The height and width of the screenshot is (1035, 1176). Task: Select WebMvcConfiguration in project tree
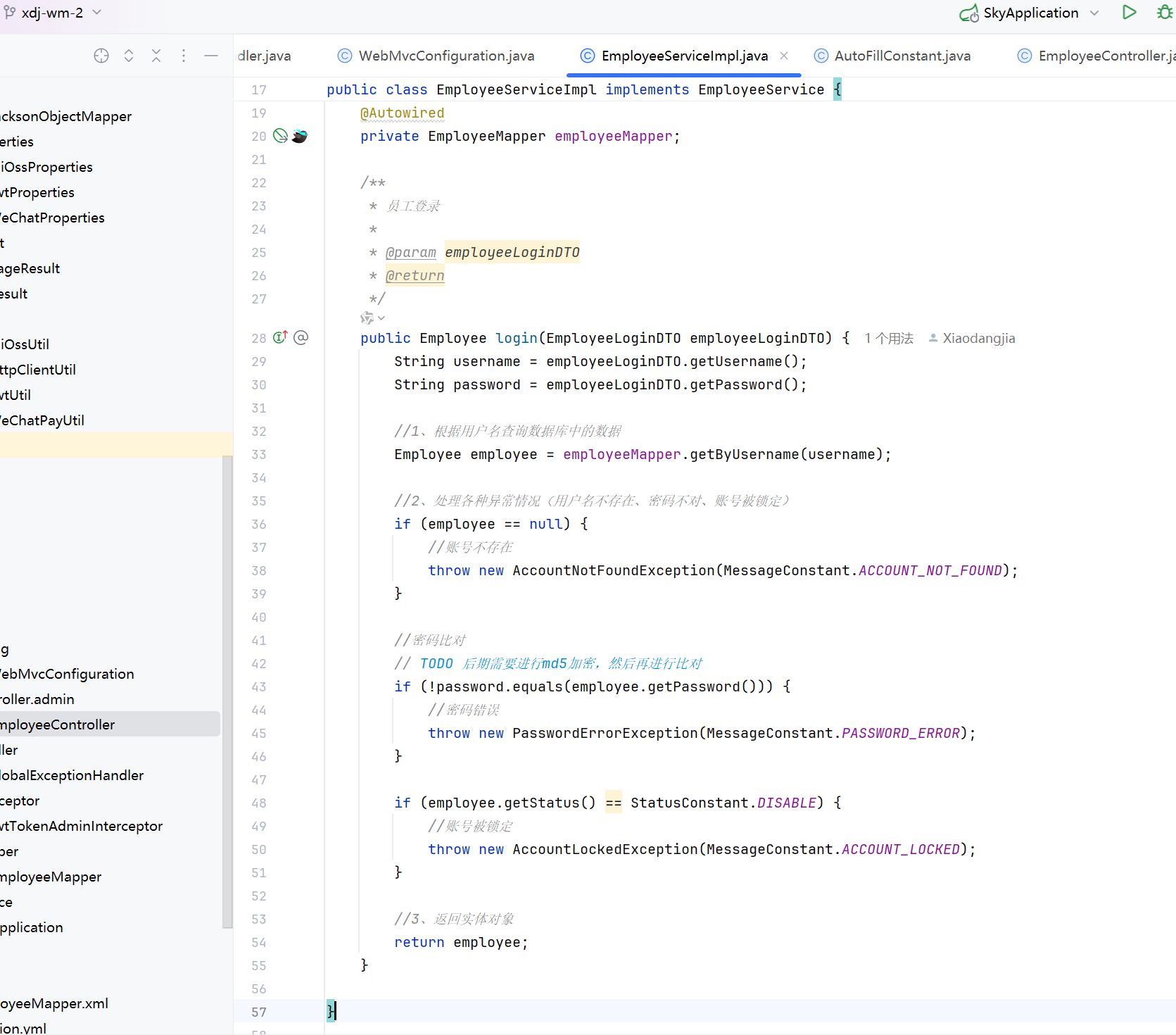pyautogui.click(x=67, y=674)
